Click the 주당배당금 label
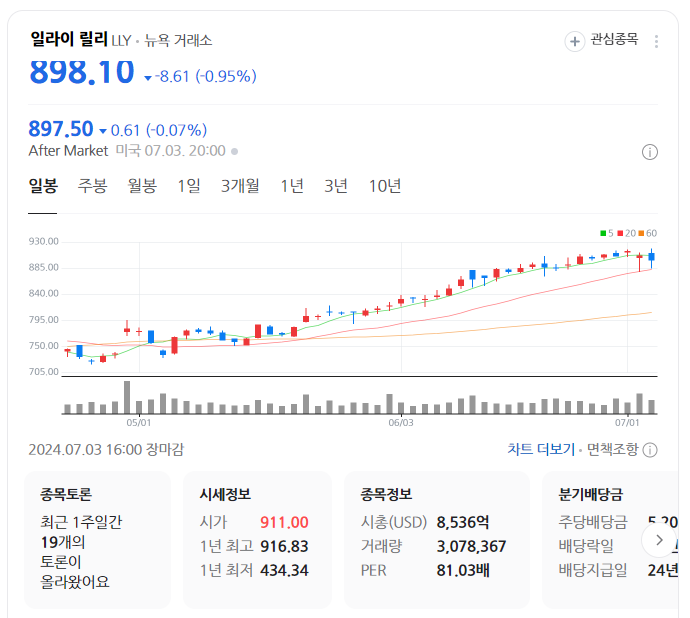 tap(593, 522)
